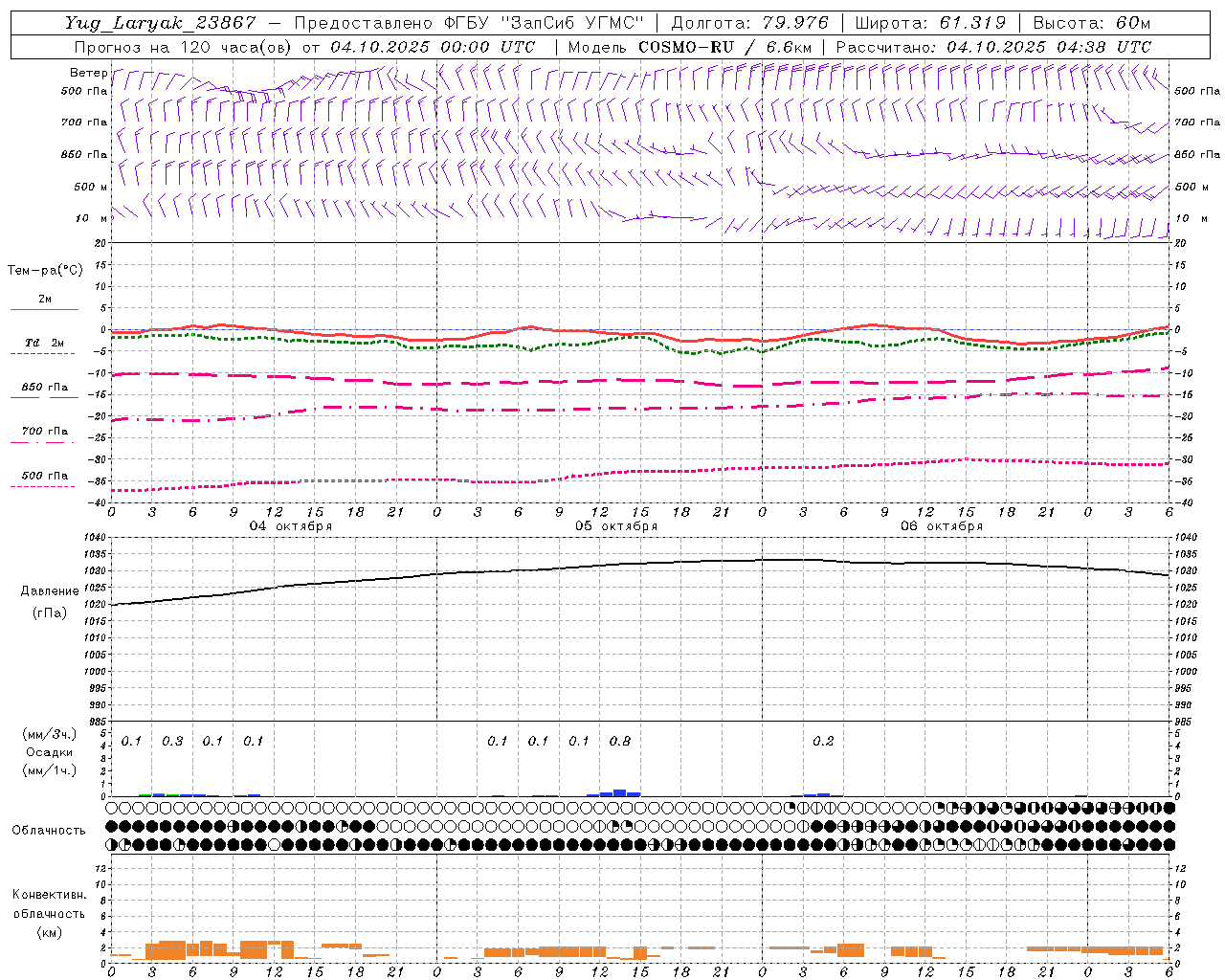Select the (км) unit label

(x=49, y=932)
